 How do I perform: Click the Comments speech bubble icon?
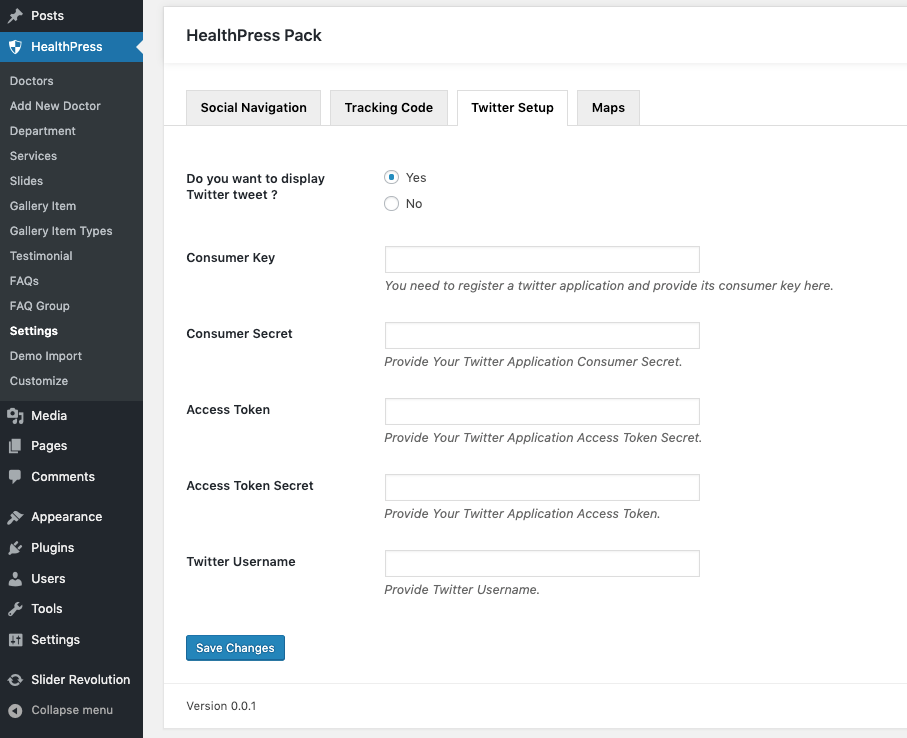[15, 477]
